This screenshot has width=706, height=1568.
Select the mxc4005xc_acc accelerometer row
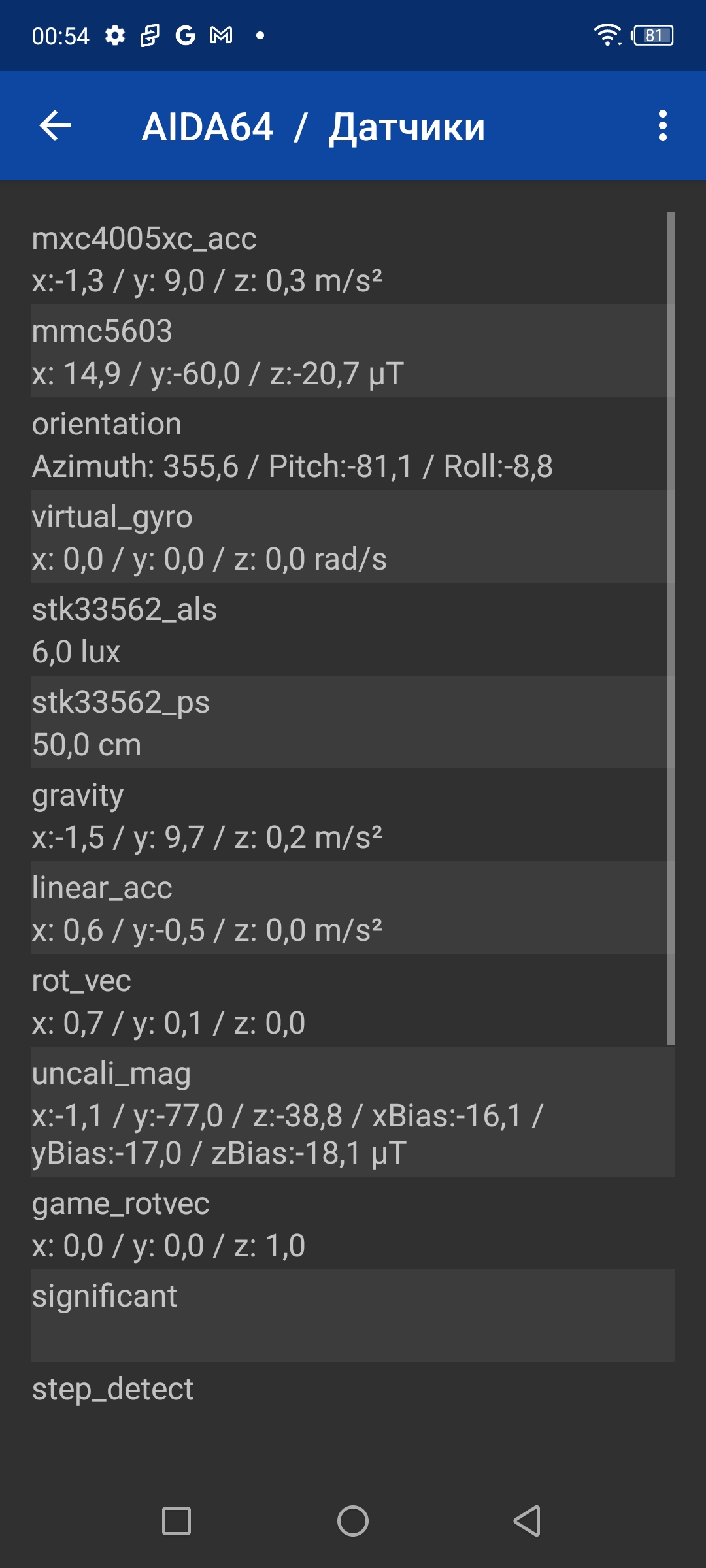(346, 259)
